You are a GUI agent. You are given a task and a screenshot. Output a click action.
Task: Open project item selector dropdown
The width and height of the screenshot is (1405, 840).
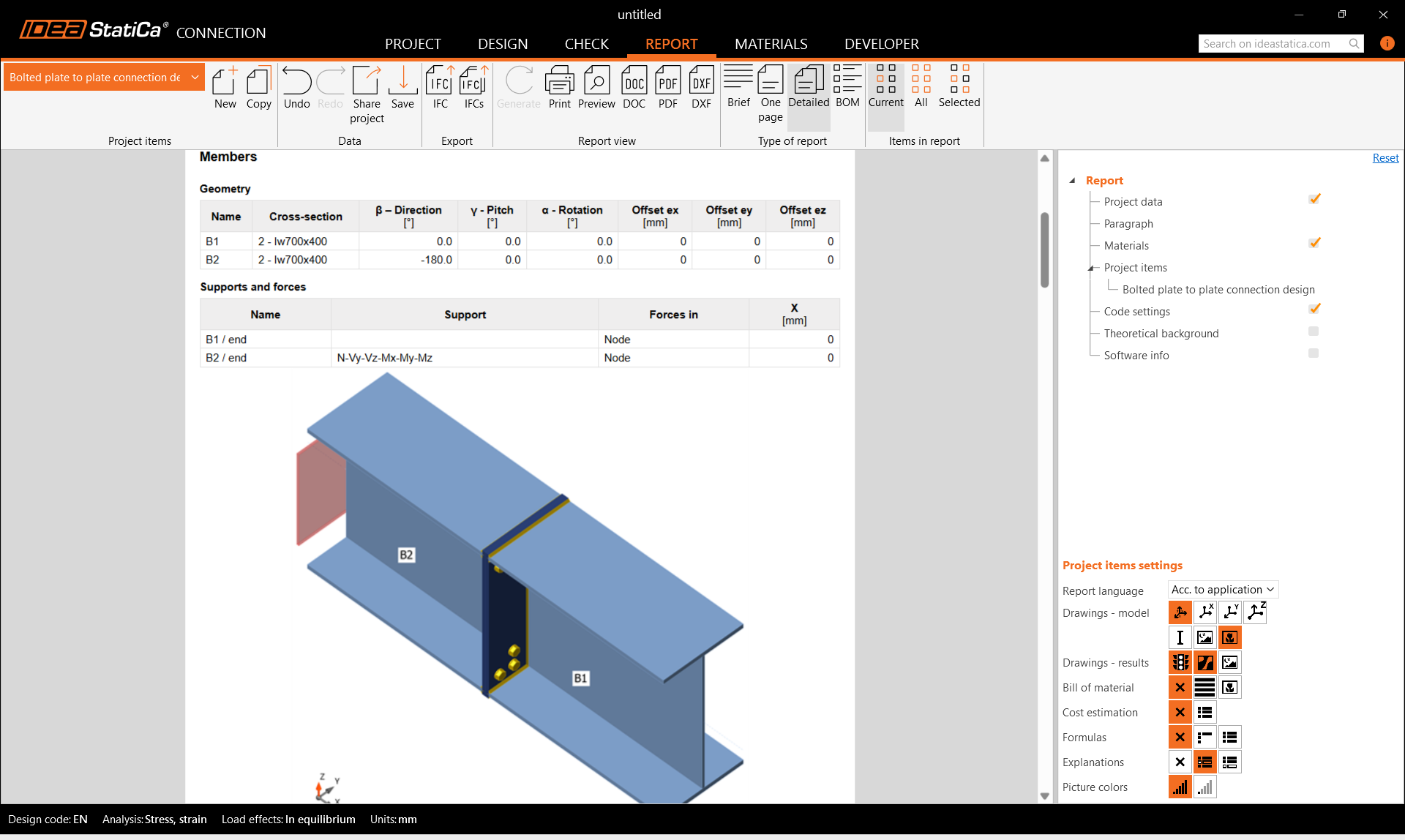pyautogui.click(x=195, y=78)
